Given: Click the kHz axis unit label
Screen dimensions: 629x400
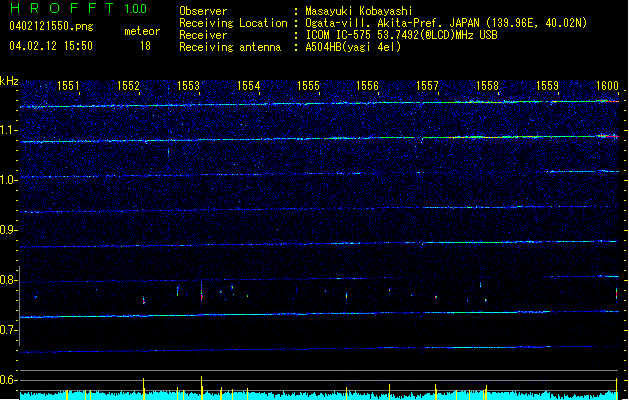Looking at the screenshot, I should [x=9, y=81].
